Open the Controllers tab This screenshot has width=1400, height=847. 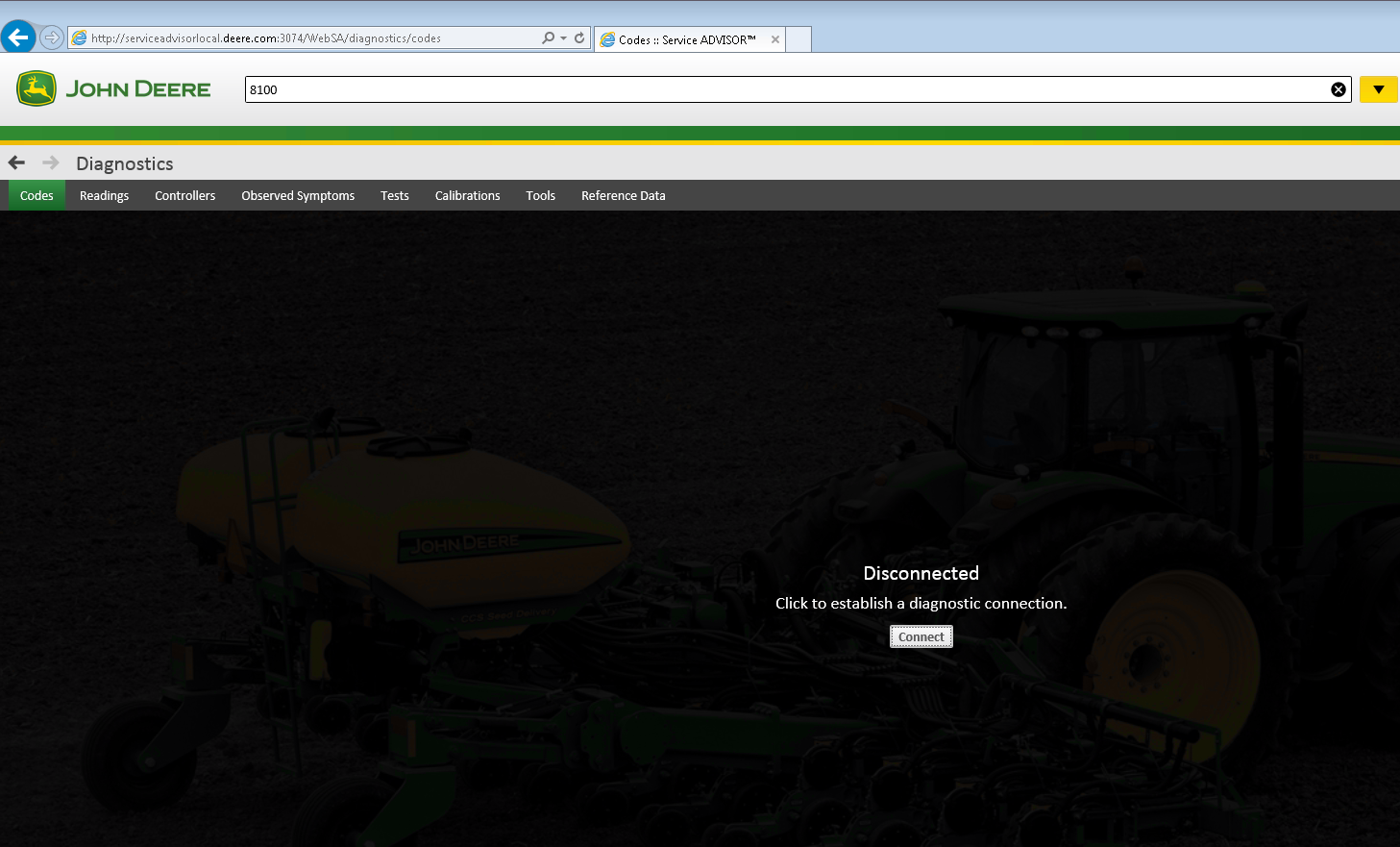pos(185,195)
